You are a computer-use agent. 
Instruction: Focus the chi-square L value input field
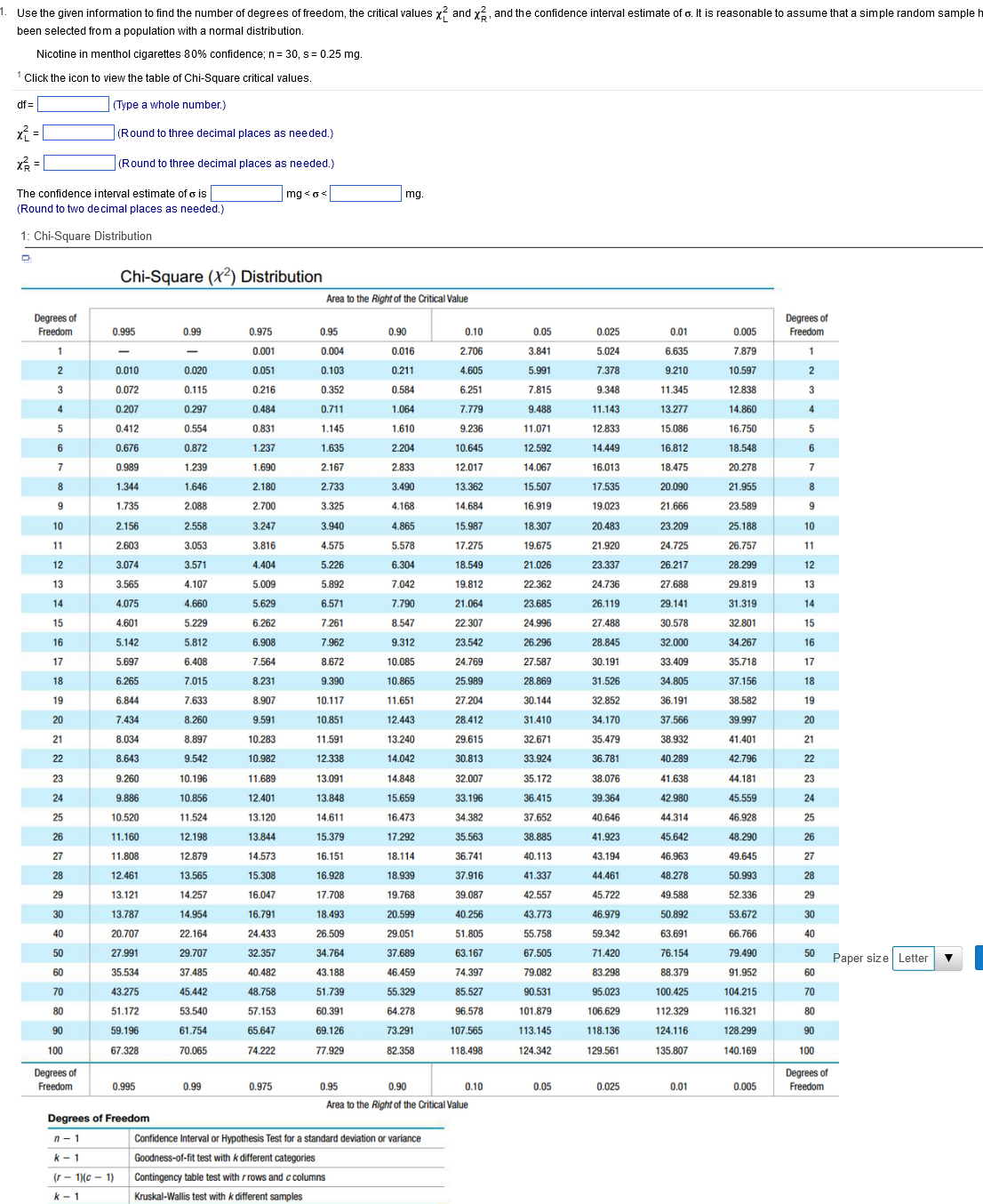point(79,132)
